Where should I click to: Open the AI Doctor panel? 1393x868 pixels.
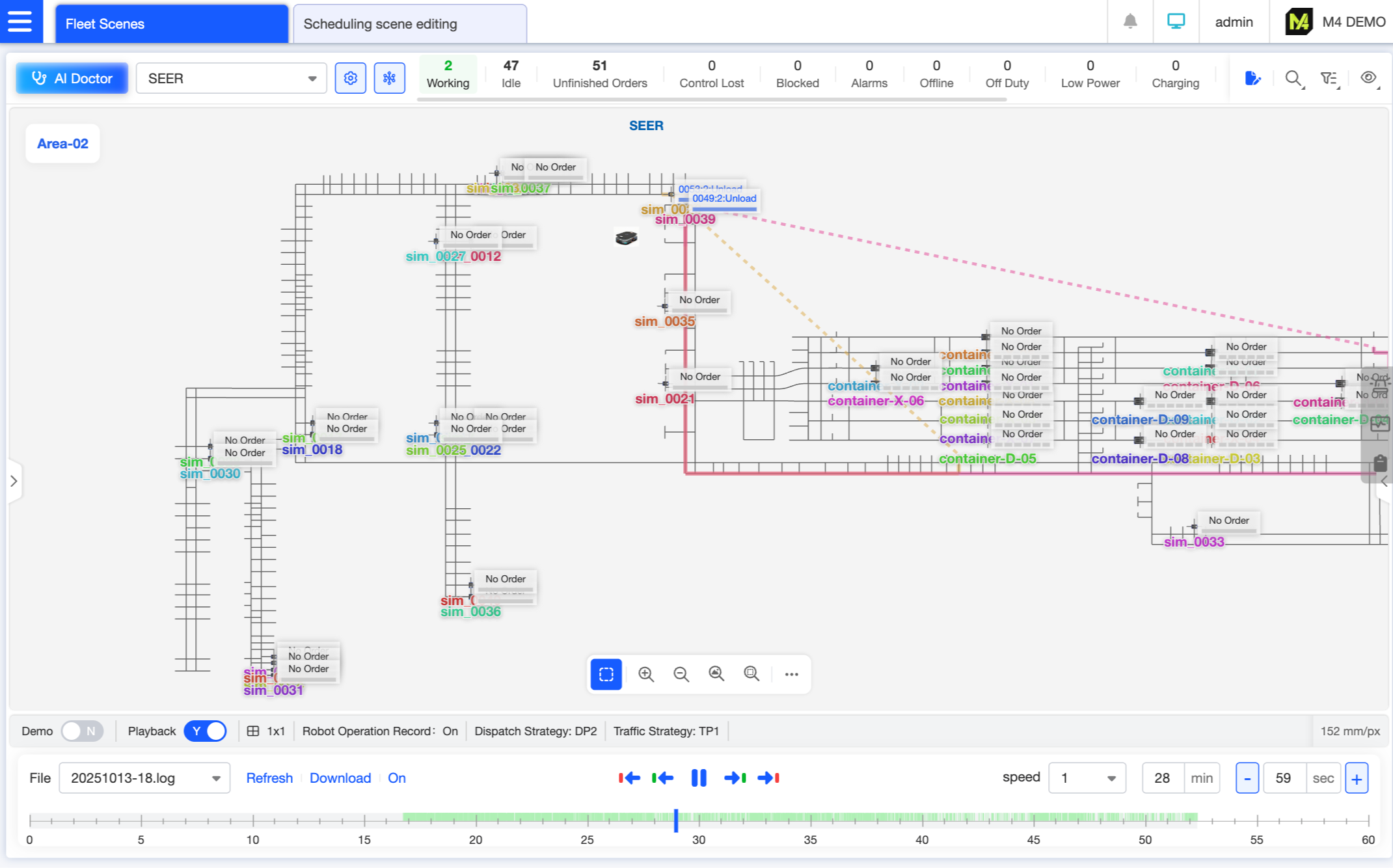72,78
